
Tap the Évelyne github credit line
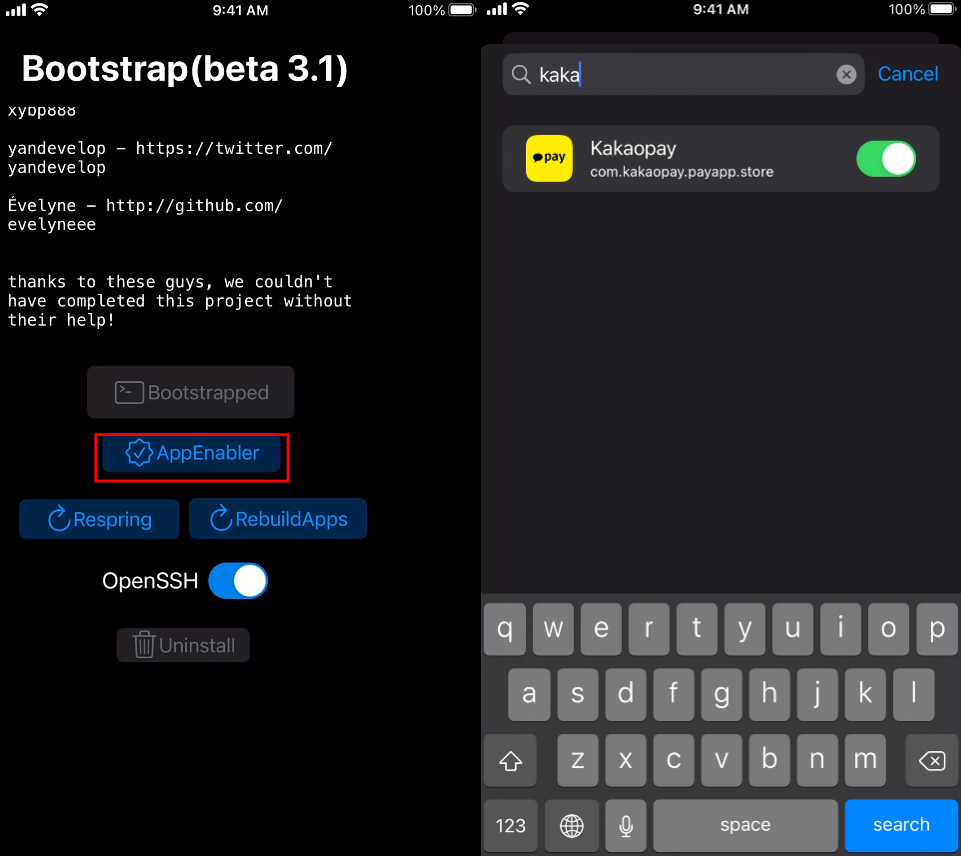tap(145, 214)
